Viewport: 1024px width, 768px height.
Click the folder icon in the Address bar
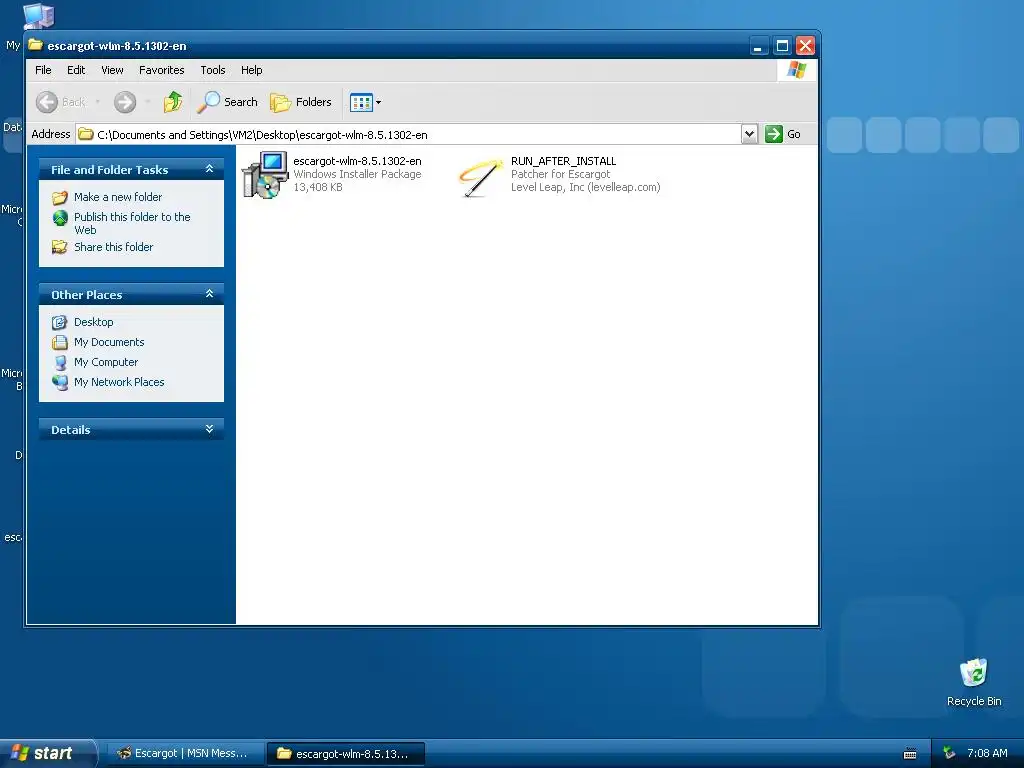click(86, 135)
